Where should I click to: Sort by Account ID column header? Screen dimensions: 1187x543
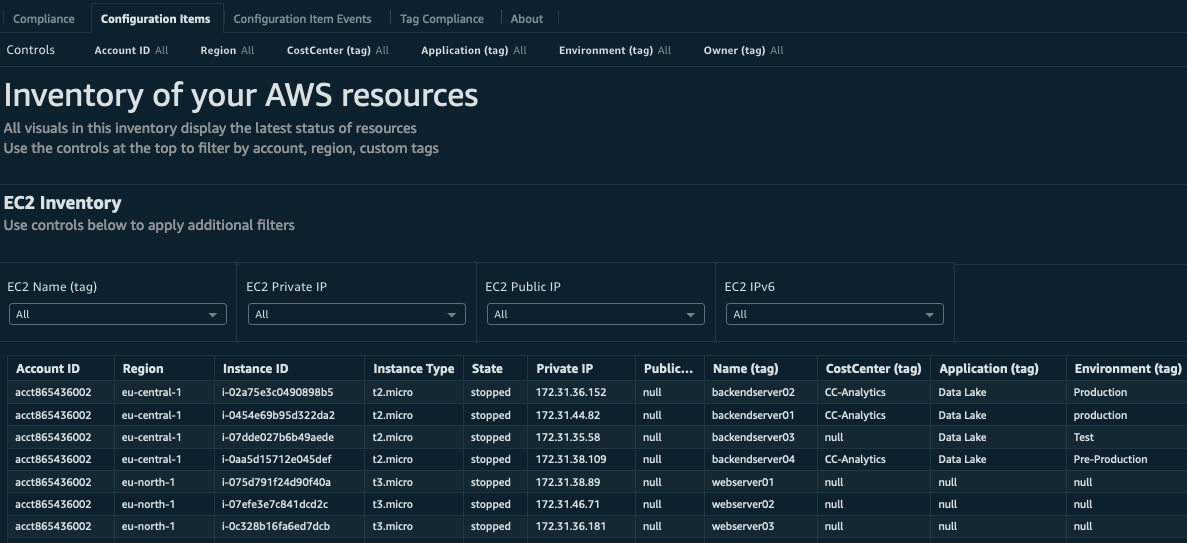[x=48, y=369]
